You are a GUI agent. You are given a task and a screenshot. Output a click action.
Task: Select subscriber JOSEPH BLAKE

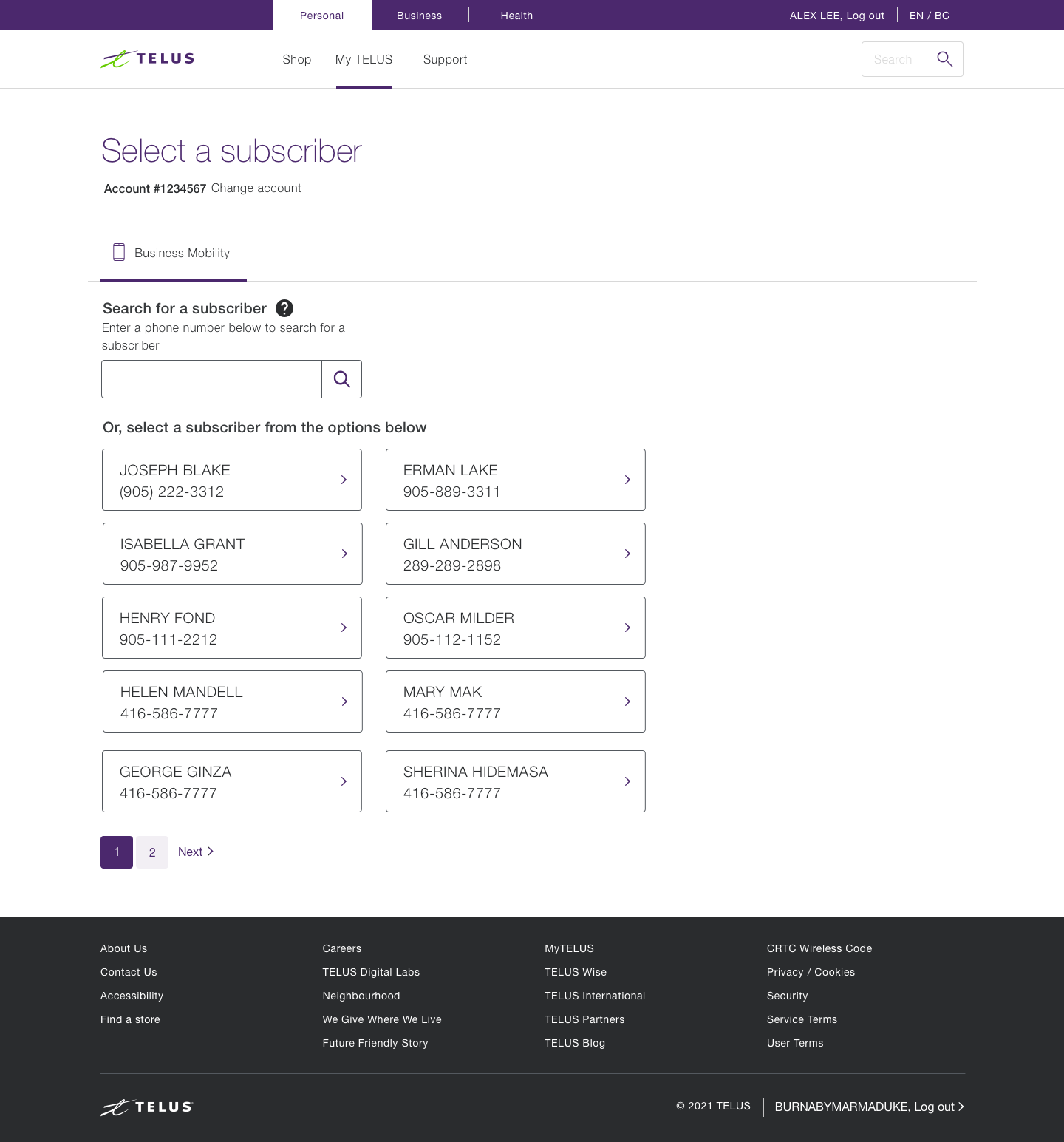coord(232,480)
